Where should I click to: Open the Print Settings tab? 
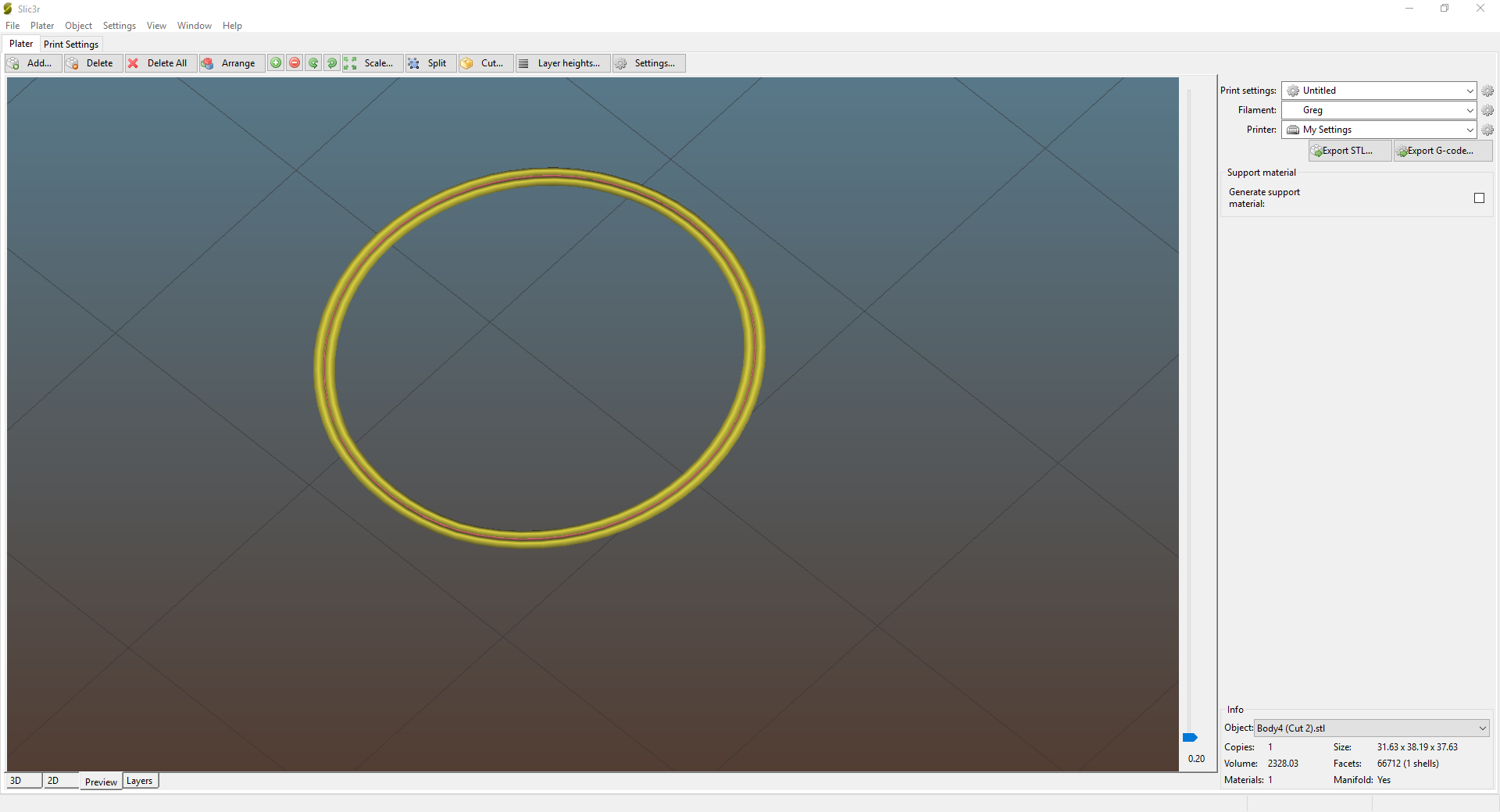(x=71, y=45)
